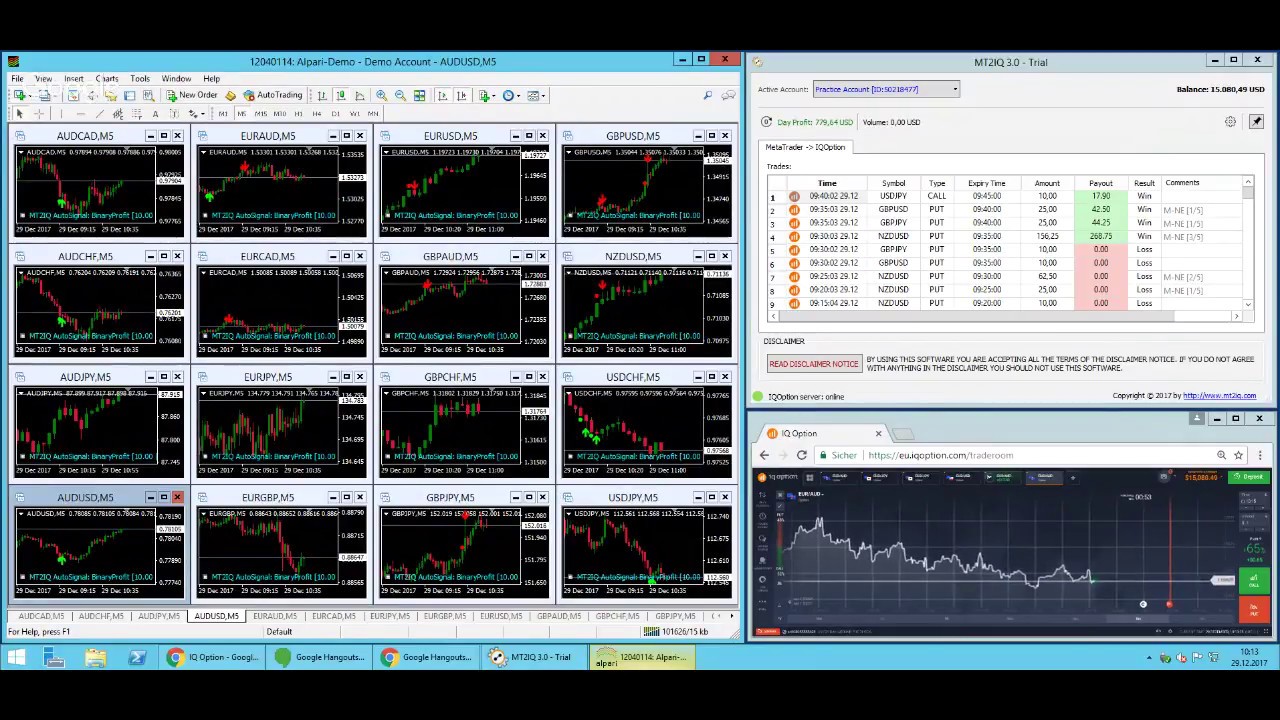Reset day profit counter icon
The image size is (1280, 720).
coord(767,122)
